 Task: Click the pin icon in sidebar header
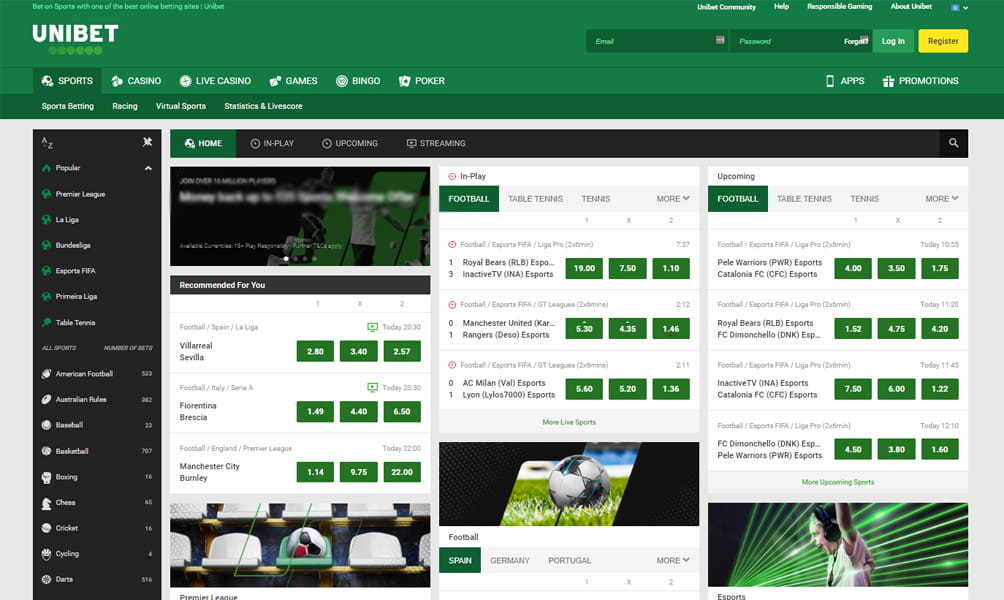[147, 142]
